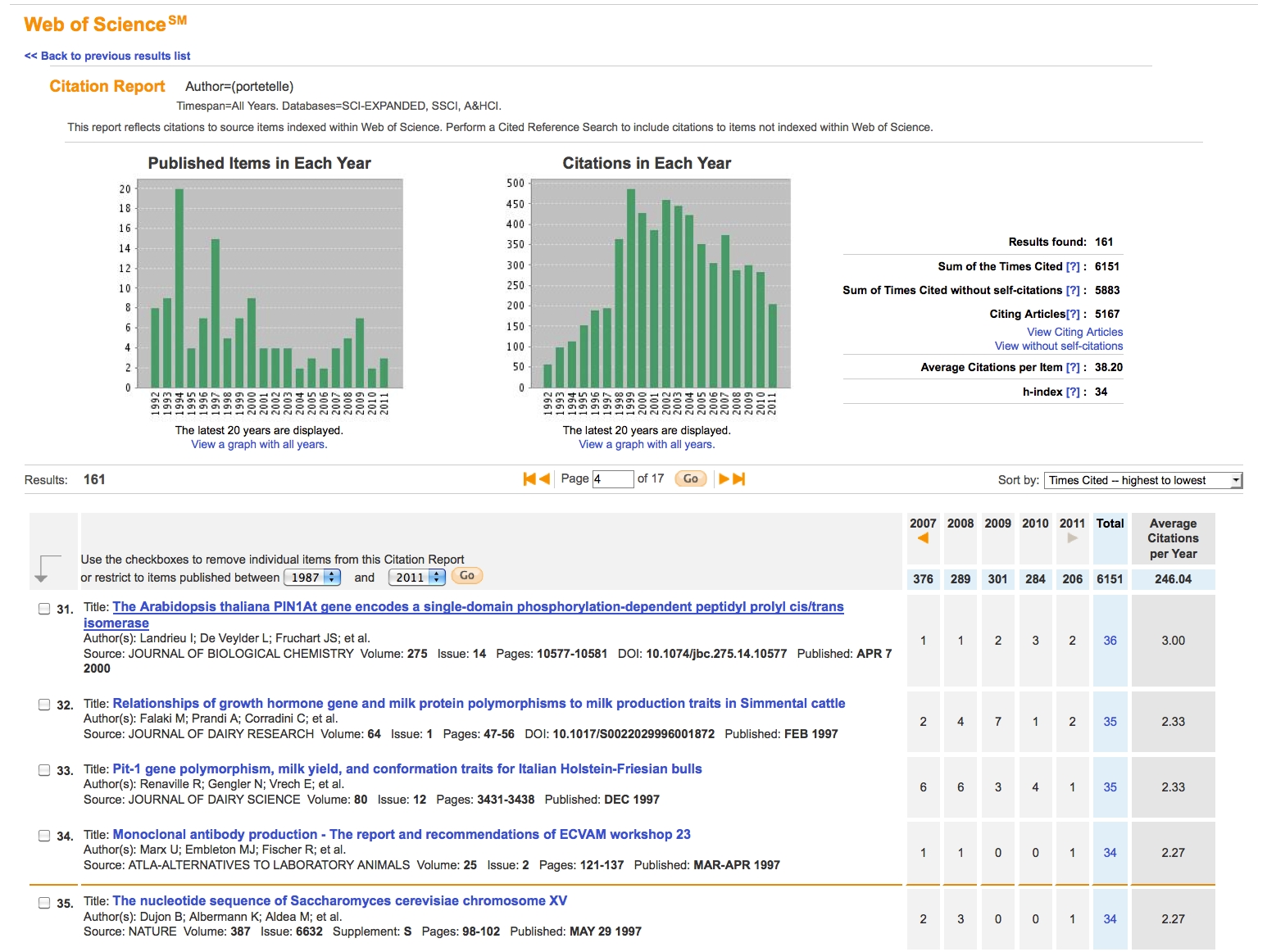The image size is (1267, 952).
Task: Click the 2010 year column header
Action: click(1035, 524)
